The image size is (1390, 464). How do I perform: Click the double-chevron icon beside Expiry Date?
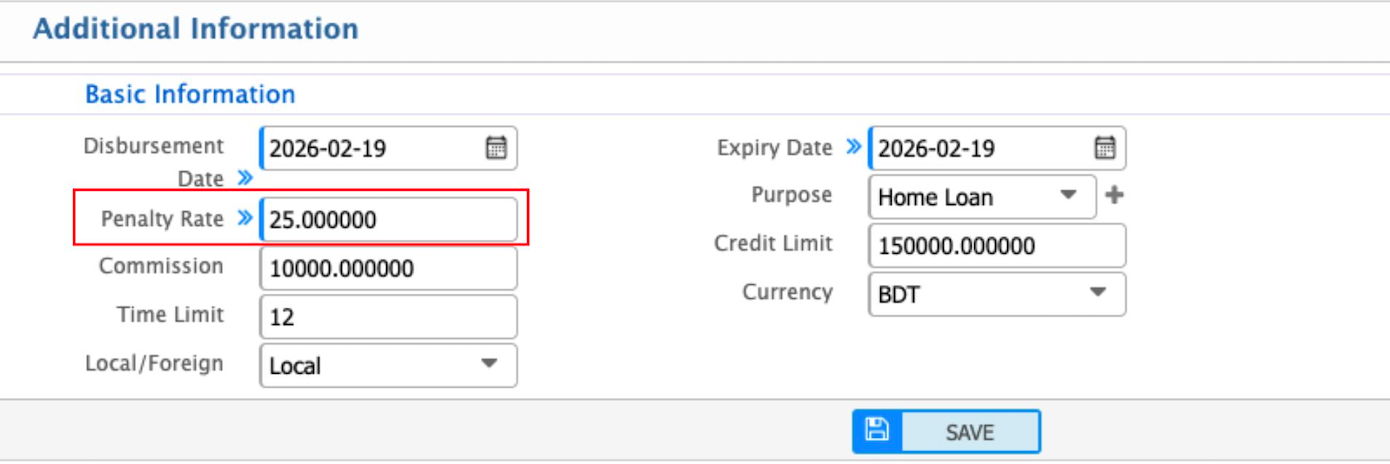pyautogui.click(x=853, y=148)
